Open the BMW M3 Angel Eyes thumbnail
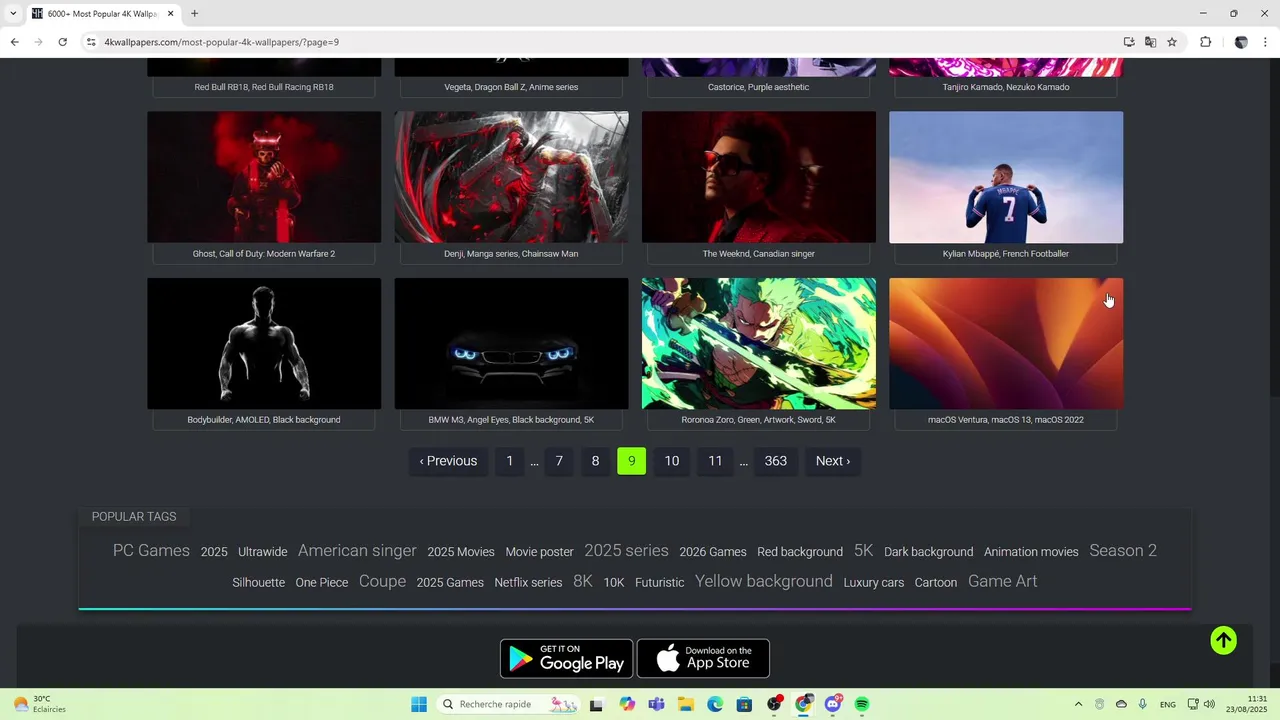Viewport: 1280px width, 720px height. [511, 343]
